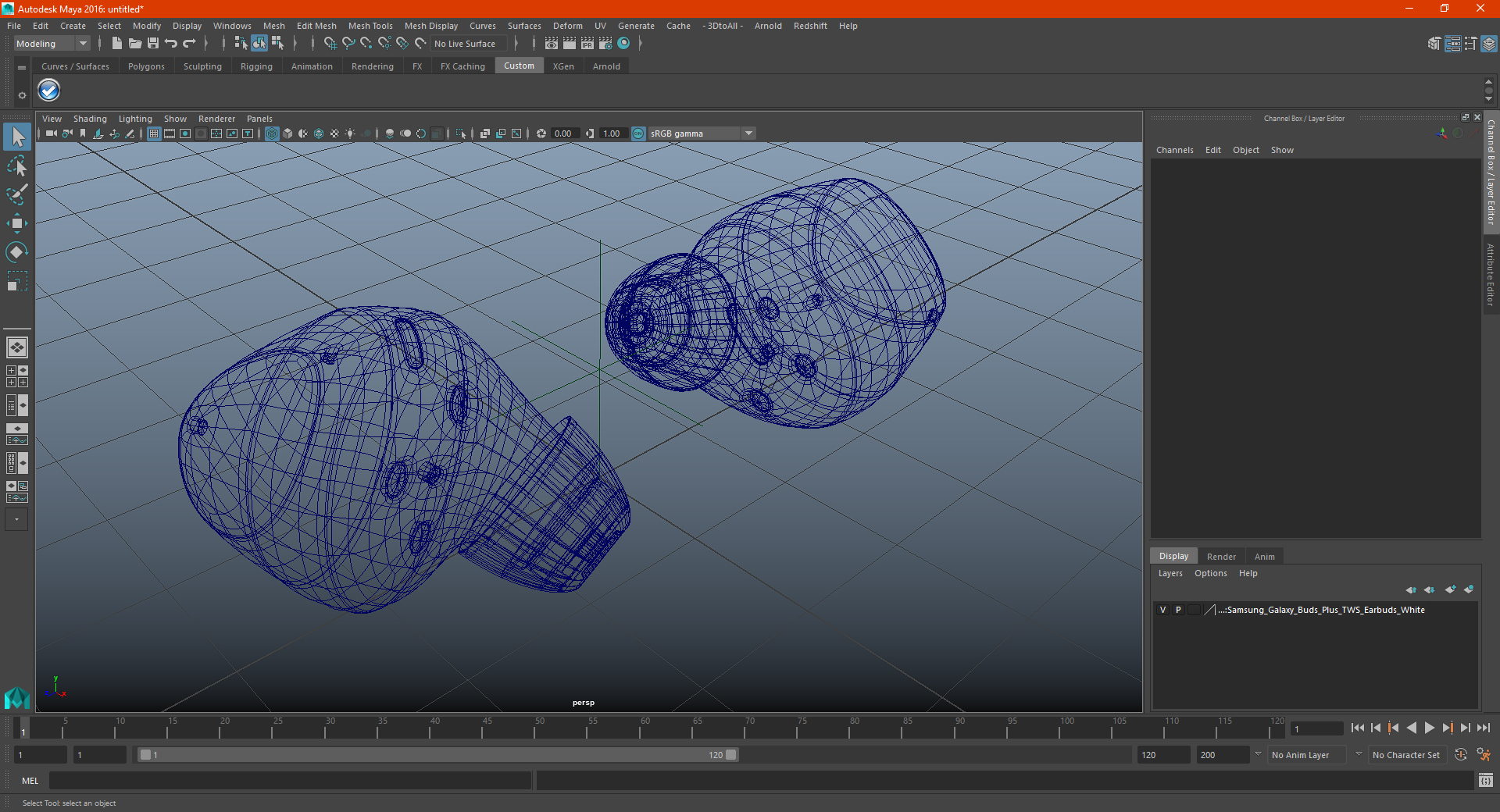Screen dimensions: 1500x812
Task: Click Samsung_Galaxy_Buds_Plus layer color slash swatch
Action: [1209, 610]
